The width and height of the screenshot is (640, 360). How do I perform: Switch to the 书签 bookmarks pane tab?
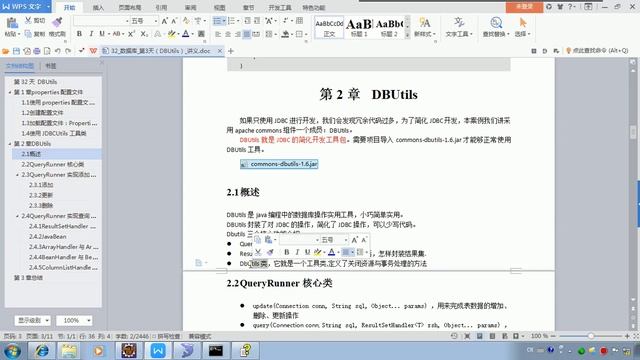(51, 66)
